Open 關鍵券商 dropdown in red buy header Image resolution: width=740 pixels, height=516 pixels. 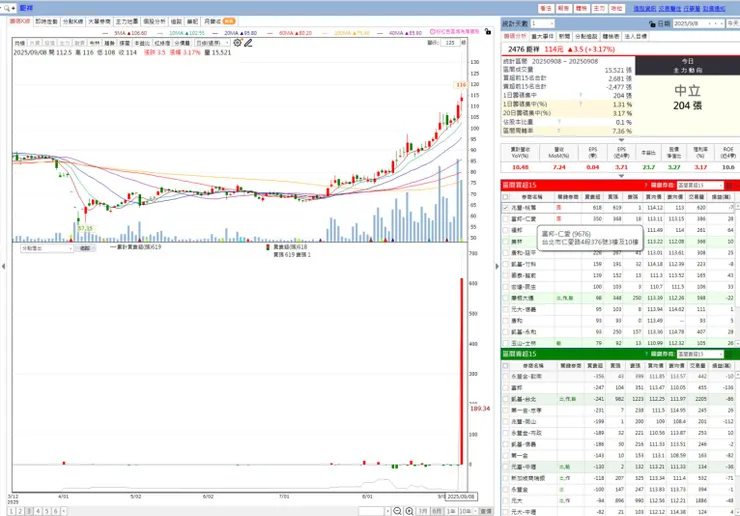700,185
